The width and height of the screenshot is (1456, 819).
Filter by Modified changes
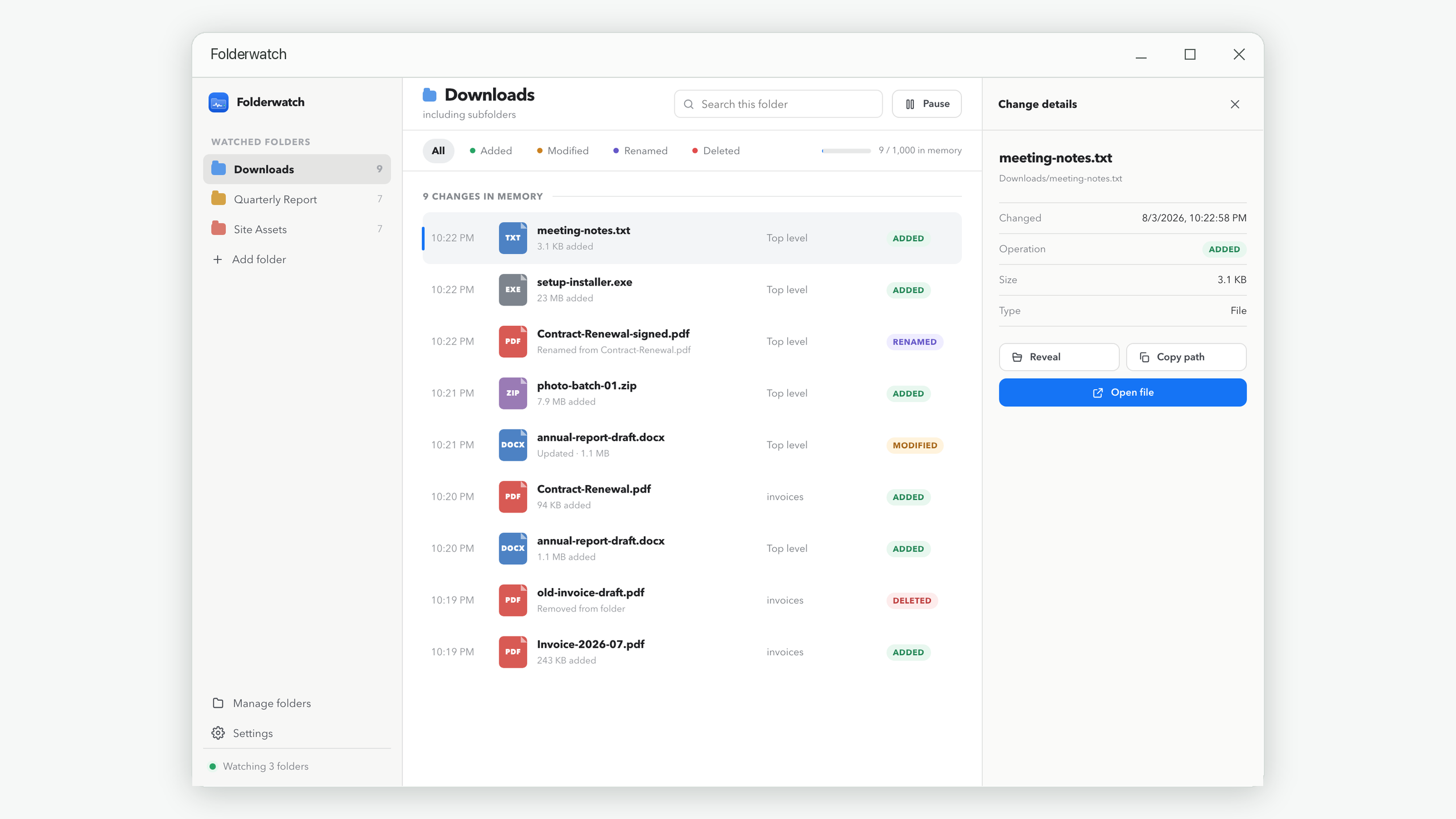pos(562,151)
